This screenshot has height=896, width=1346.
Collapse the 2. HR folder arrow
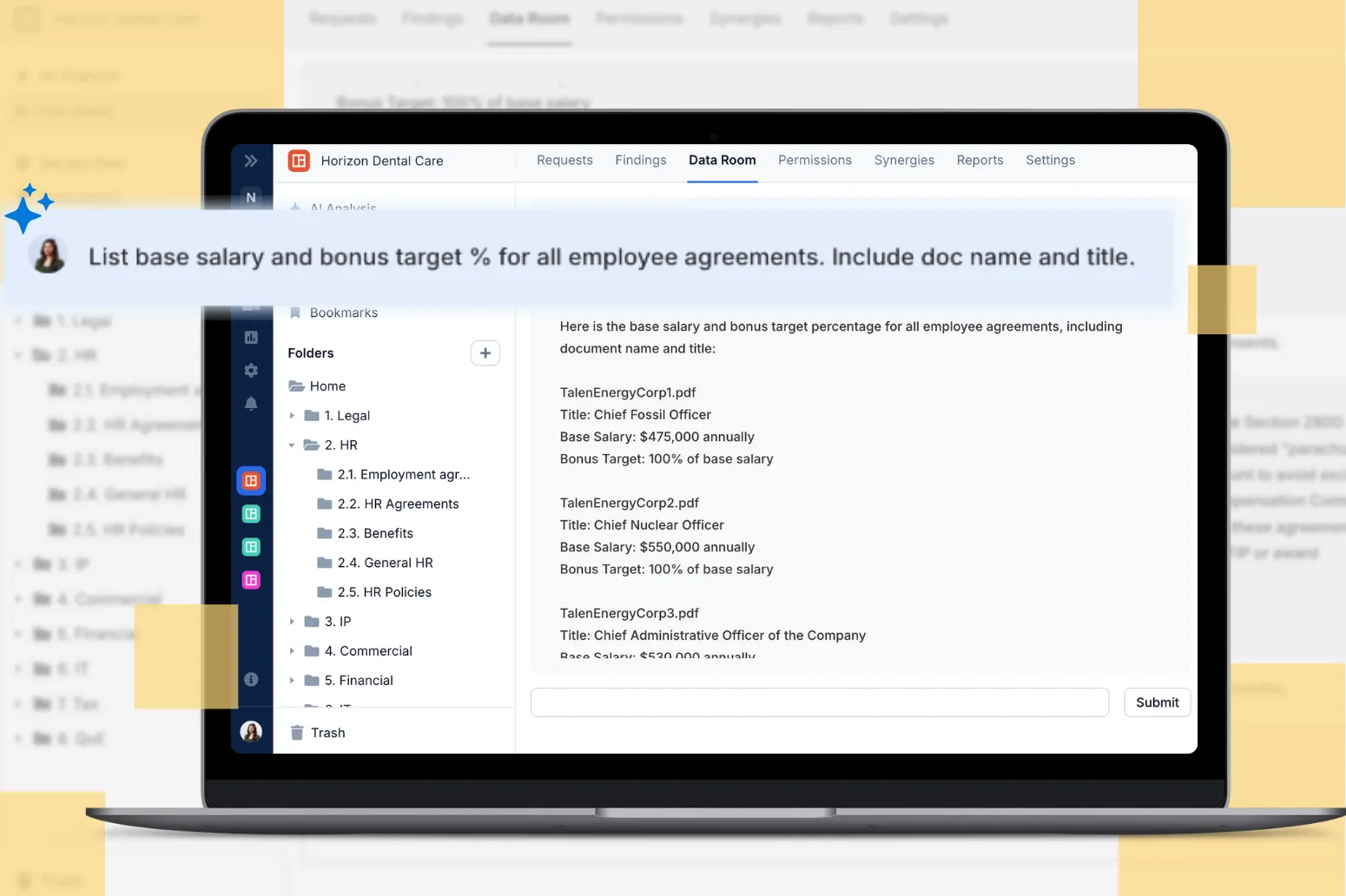[x=292, y=445]
